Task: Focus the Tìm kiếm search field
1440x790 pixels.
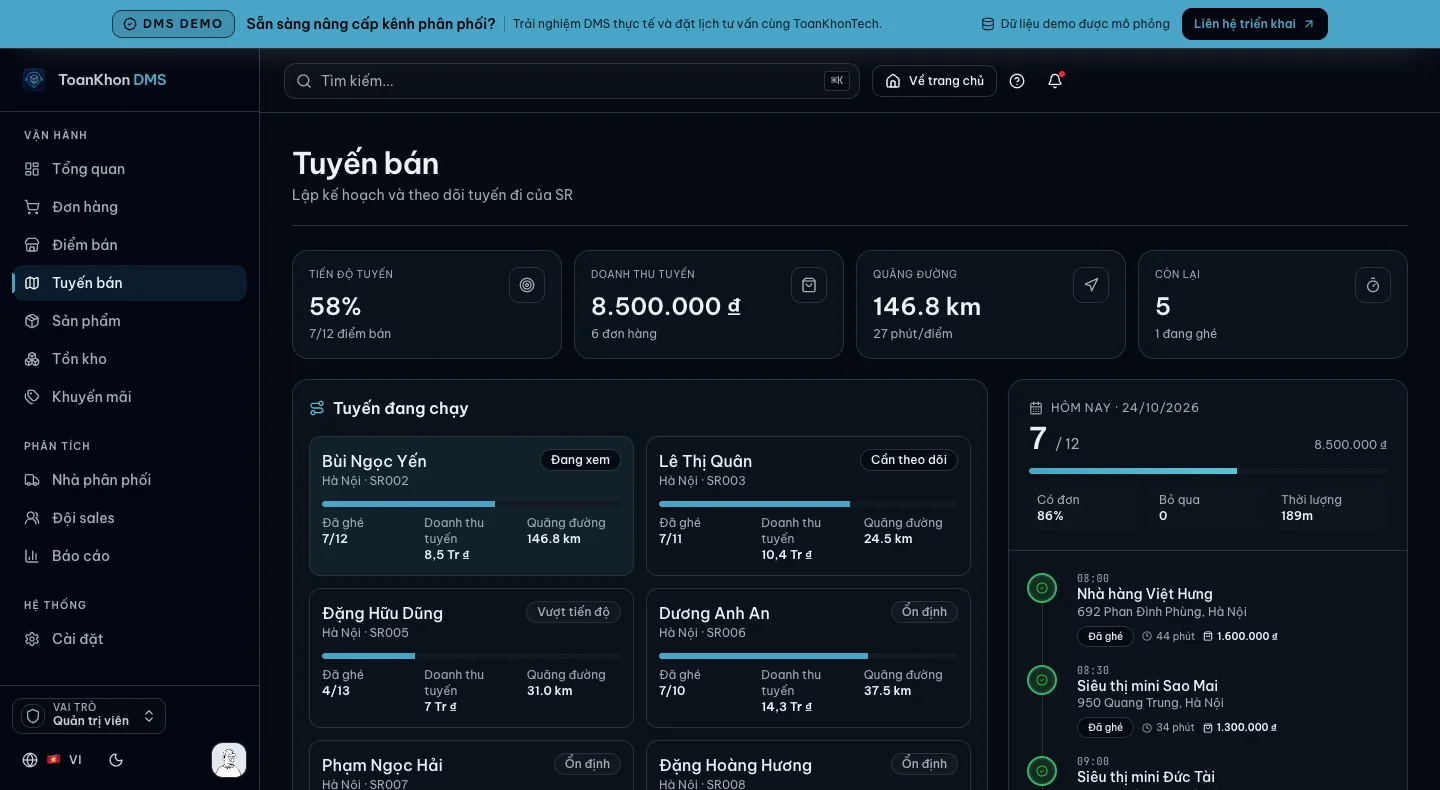Action: tap(572, 81)
